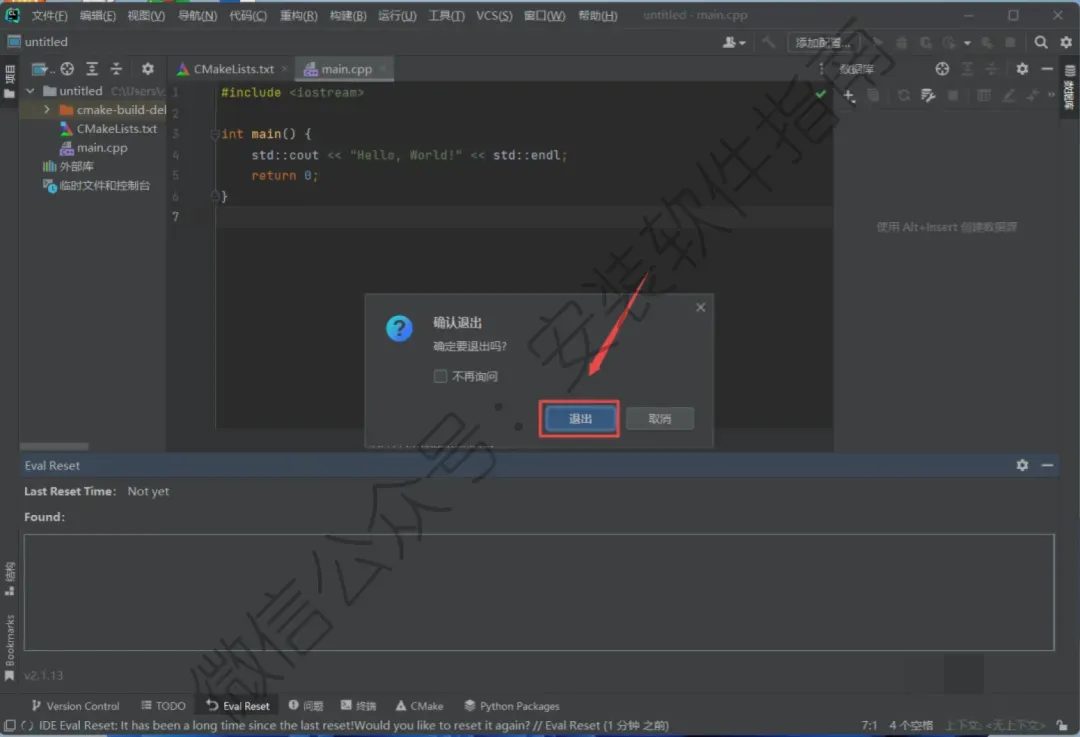
Task: Open the 文件(F) menu
Action: coord(49,15)
